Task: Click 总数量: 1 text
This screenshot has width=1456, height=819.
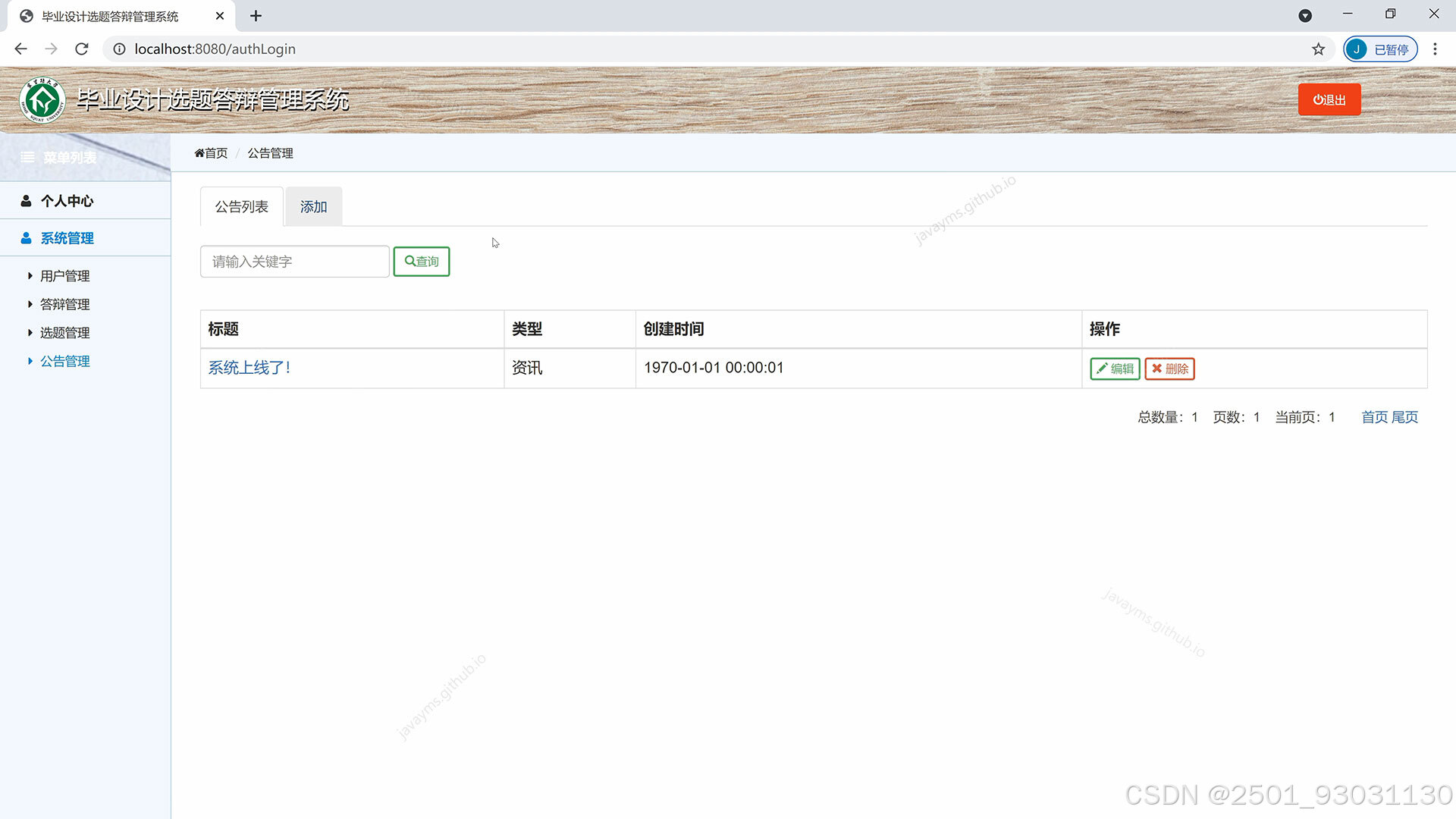Action: (x=1168, y=417)
